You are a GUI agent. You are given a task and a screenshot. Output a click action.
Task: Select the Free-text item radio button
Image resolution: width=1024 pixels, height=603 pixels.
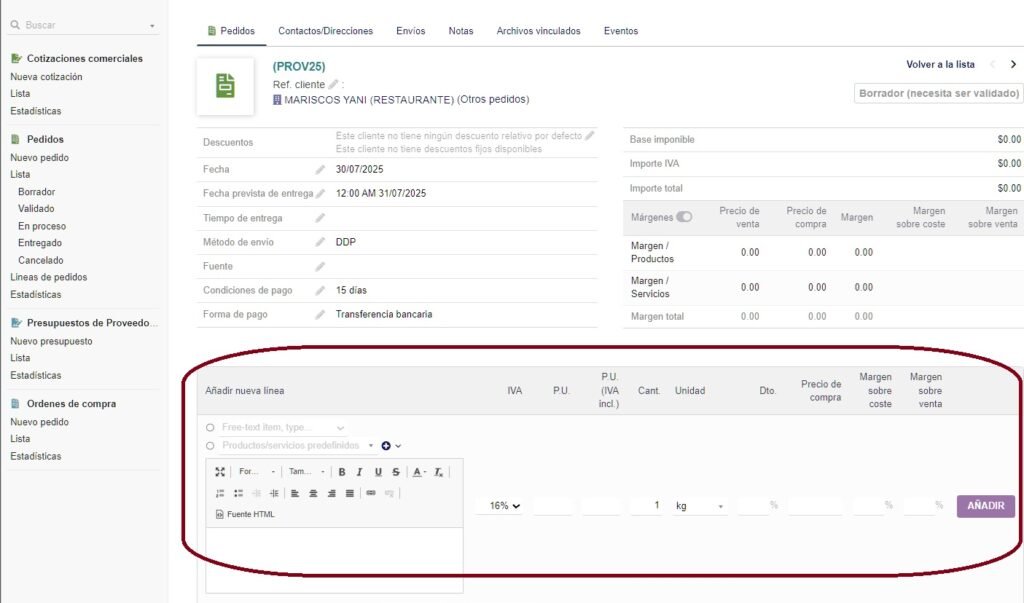tap(210, 428)
